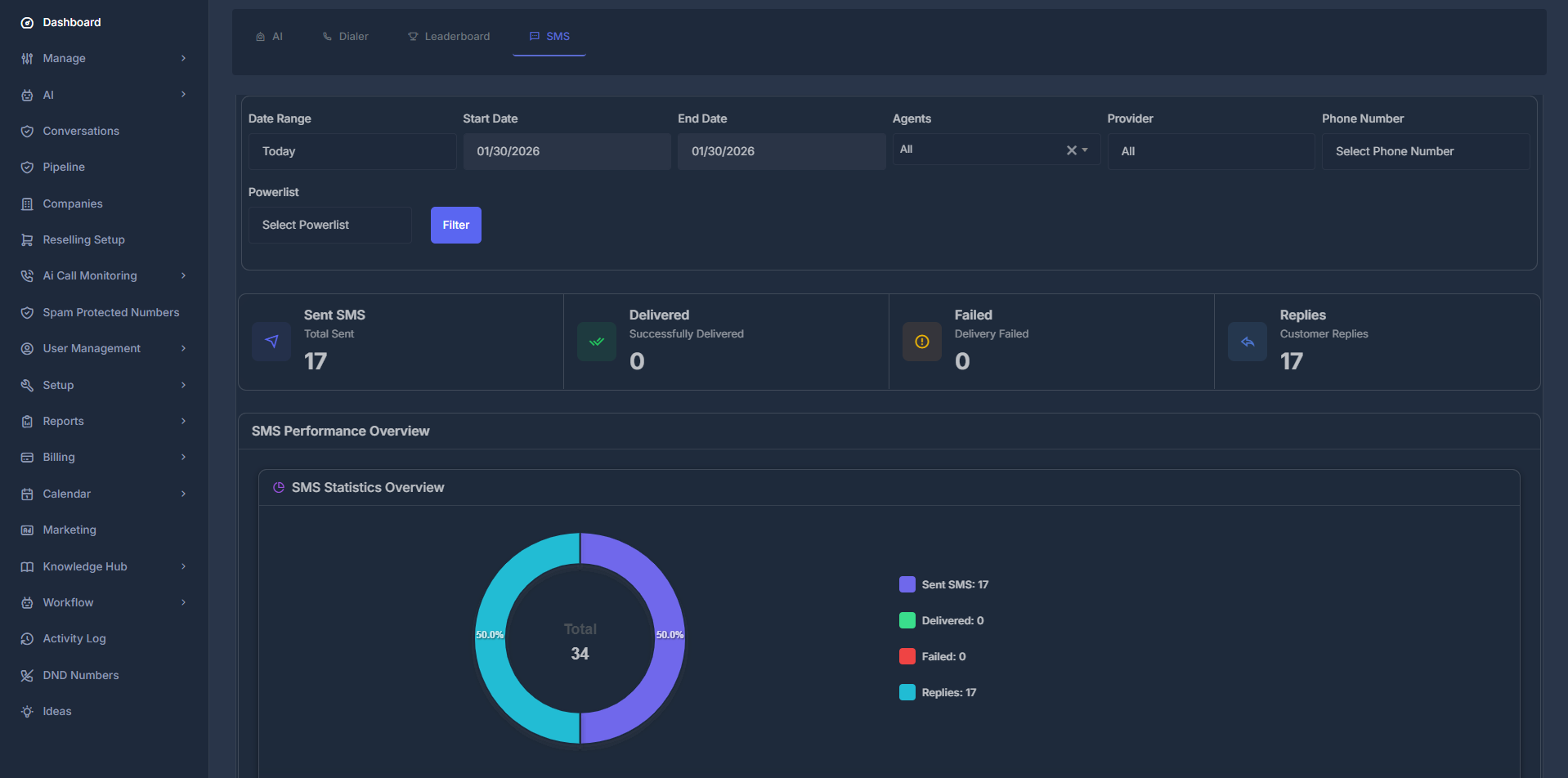Toggle the Replies legend swatch

coord(907,692)
